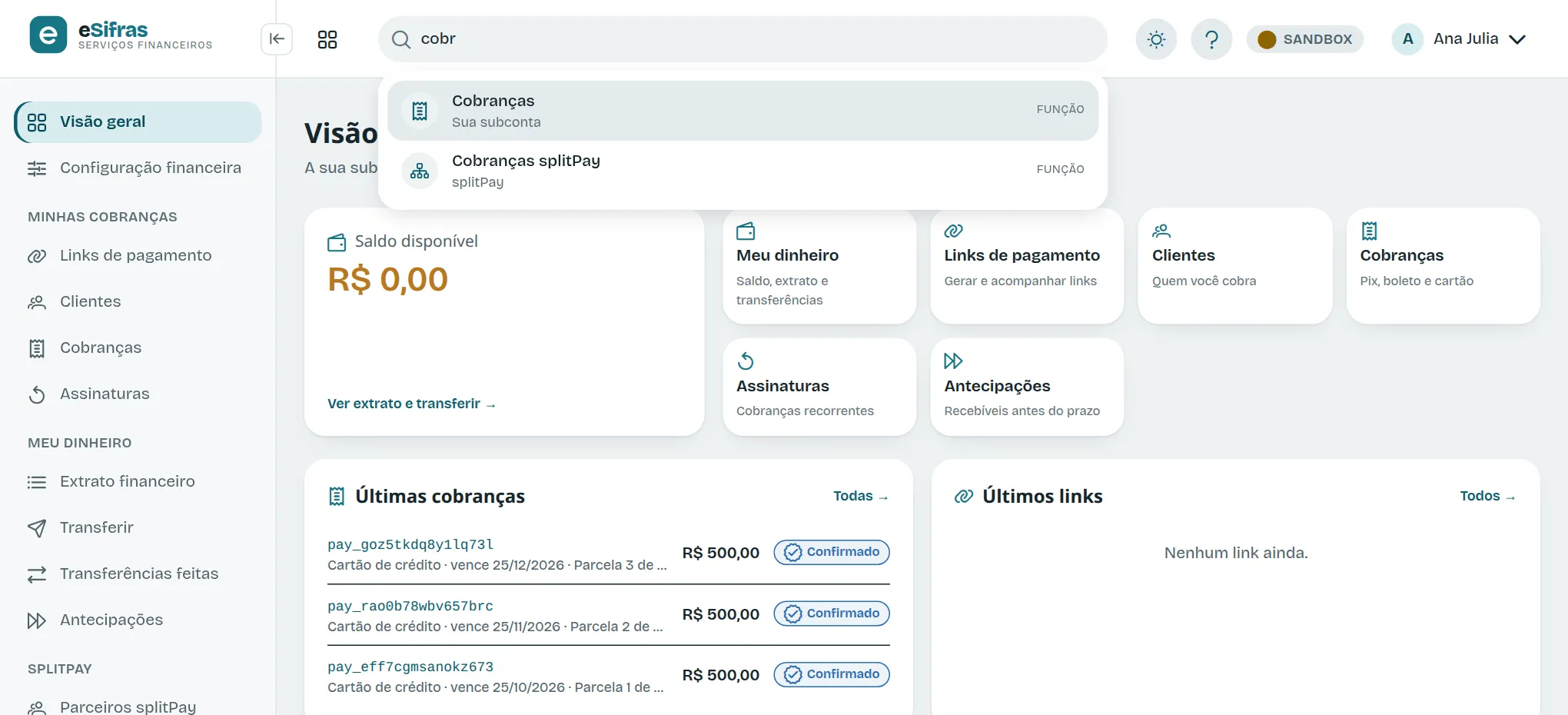Screen dimensions: 1568x715
Task: Select the Cobranças search result
Action: [742, 111]
